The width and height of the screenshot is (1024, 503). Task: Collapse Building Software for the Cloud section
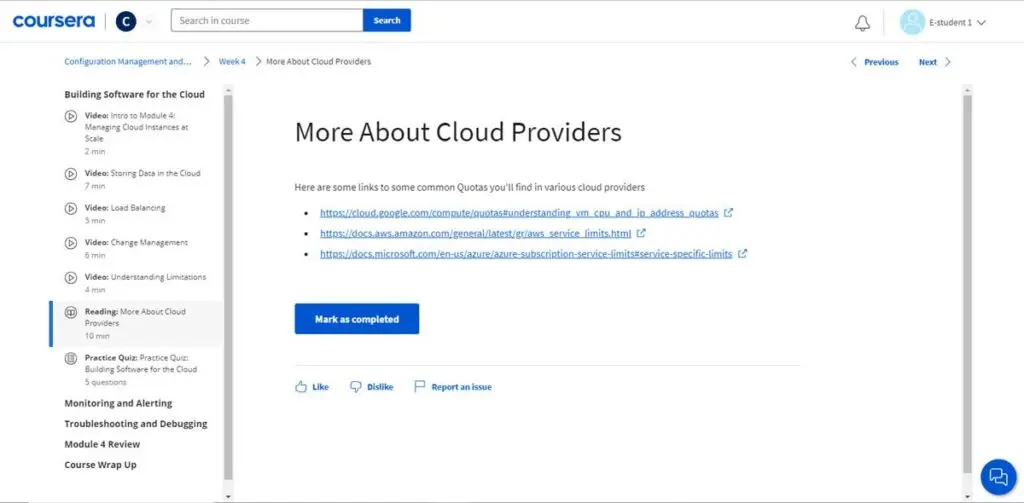(135, 94)
